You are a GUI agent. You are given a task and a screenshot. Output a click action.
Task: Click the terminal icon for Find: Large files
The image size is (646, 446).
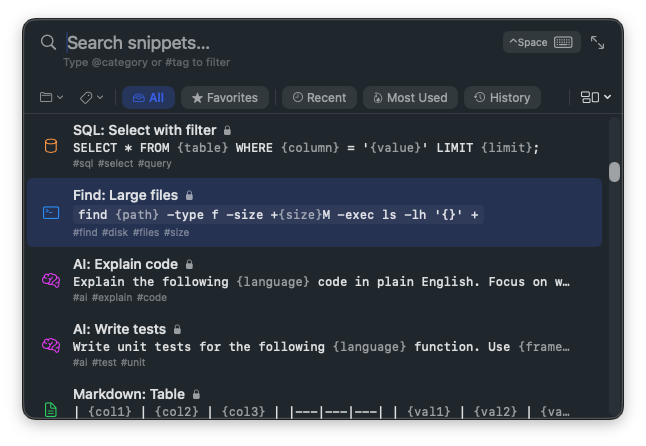pos(51,213)
